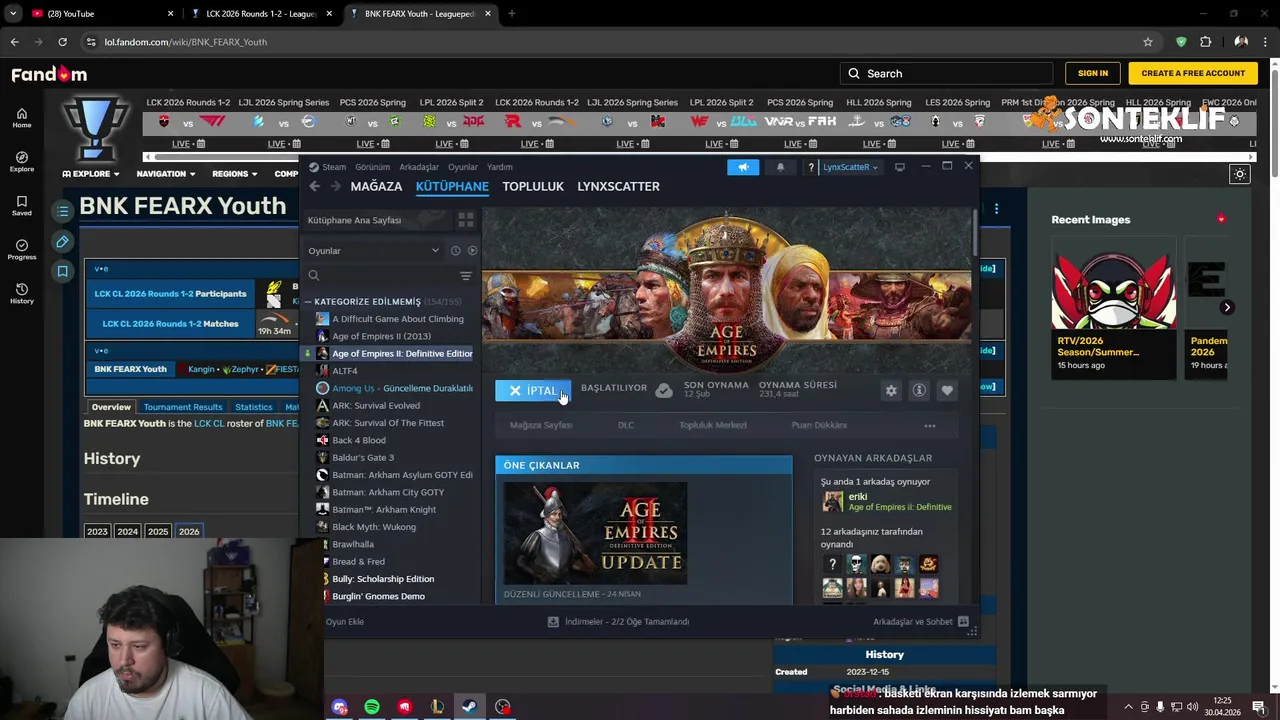Open KÜTÜPHANE tab in Steam

(x=452, y=186)
